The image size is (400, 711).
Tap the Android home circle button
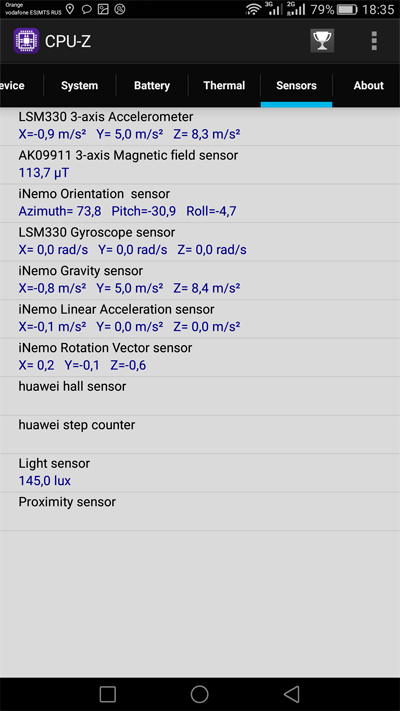click(x=200, y=694)
